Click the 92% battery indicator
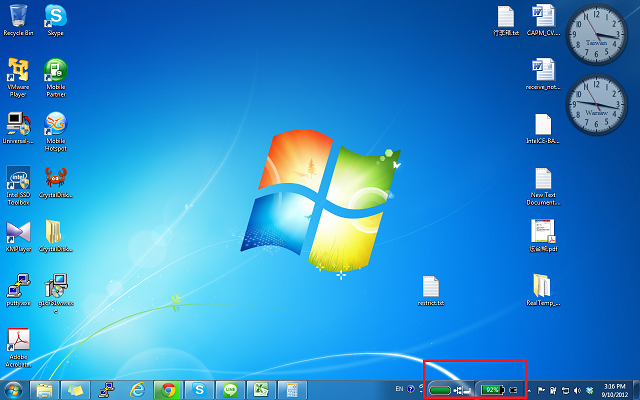The image size is (640, 400). [492, 390]
